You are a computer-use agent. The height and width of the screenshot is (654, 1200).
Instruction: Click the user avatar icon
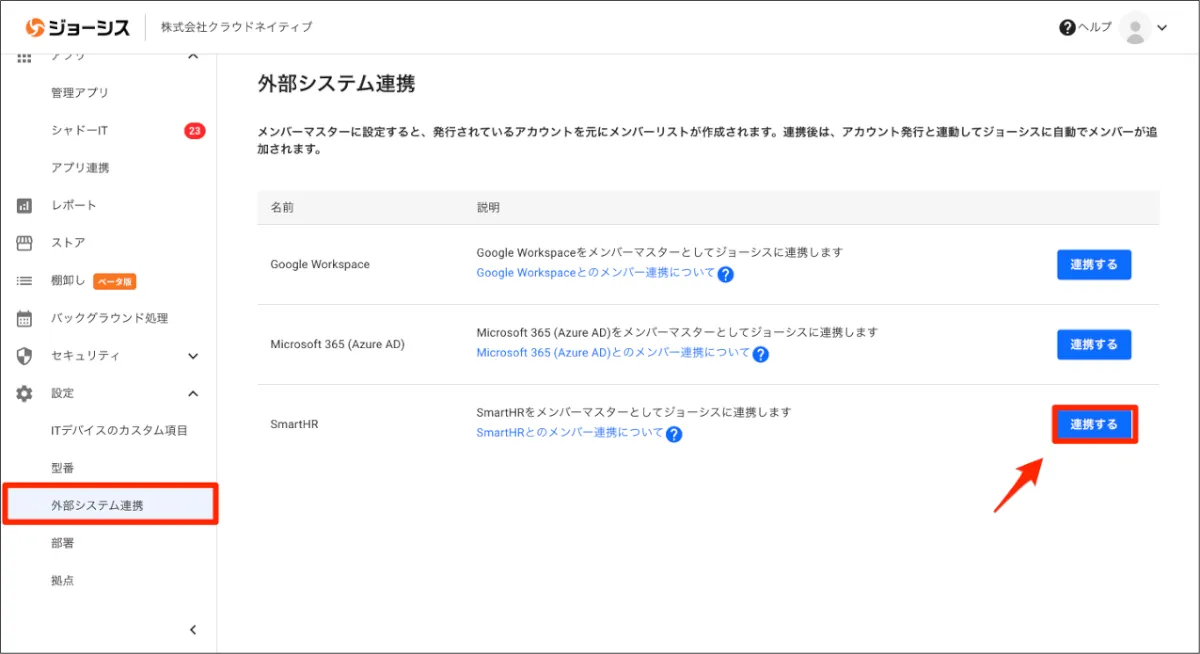pos(1135,28)
